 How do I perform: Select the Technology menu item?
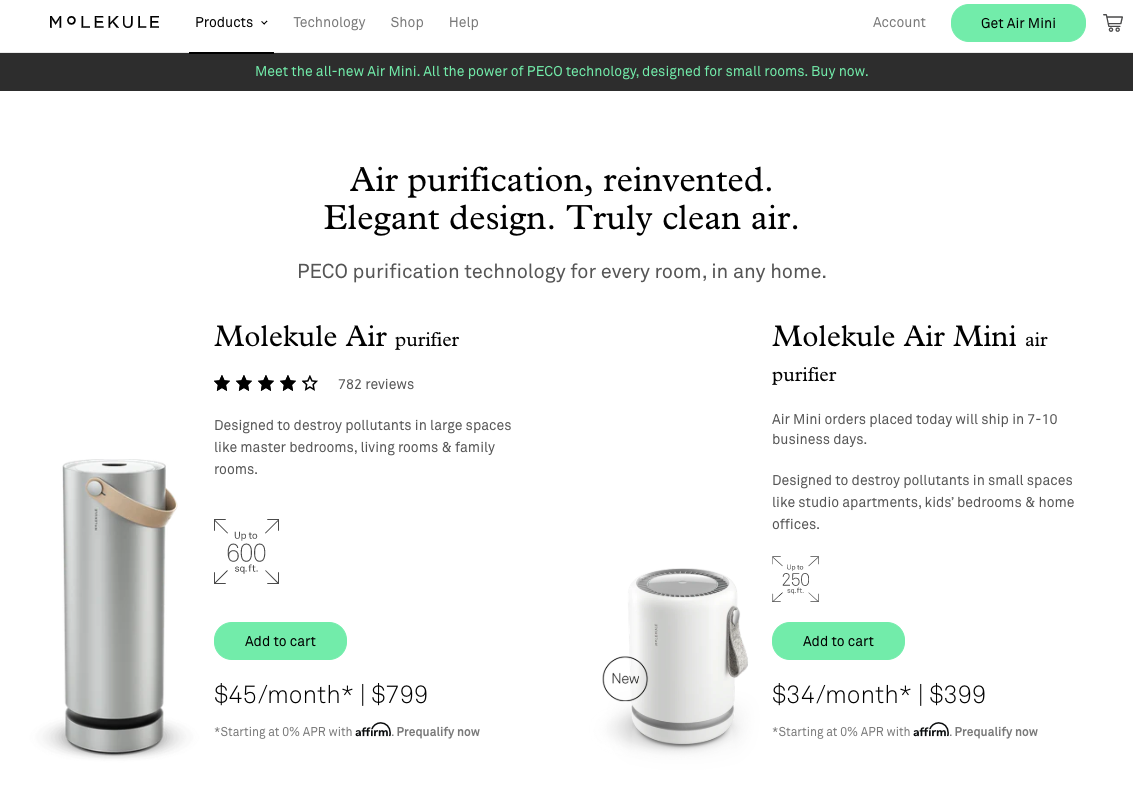[x=329, y=22]
